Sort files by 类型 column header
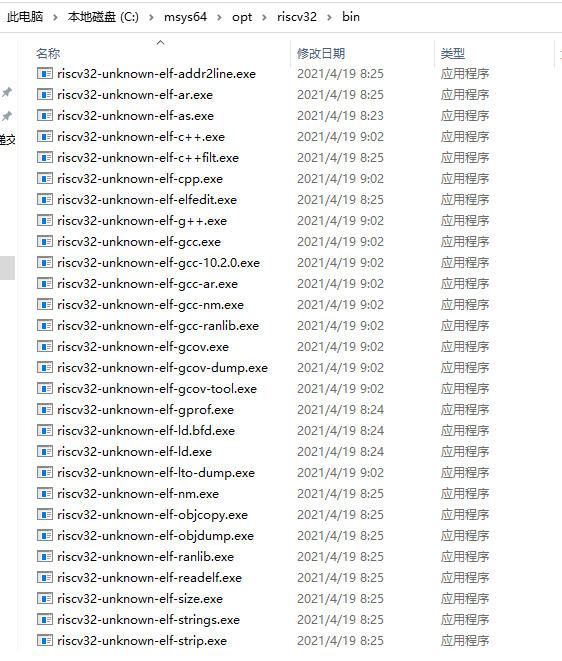562x661 pixels. pos(453,54)
